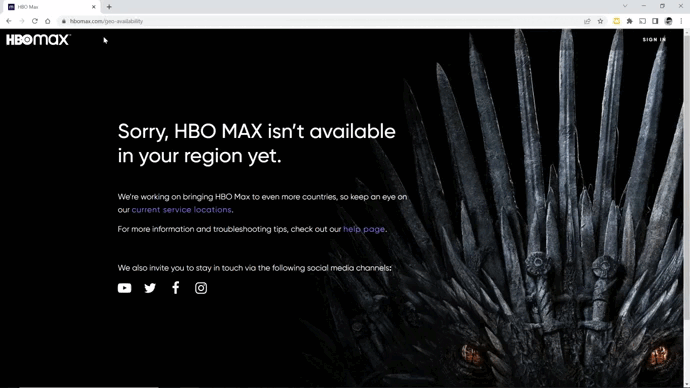Toggle the browser side panel icon

[655, 21]
